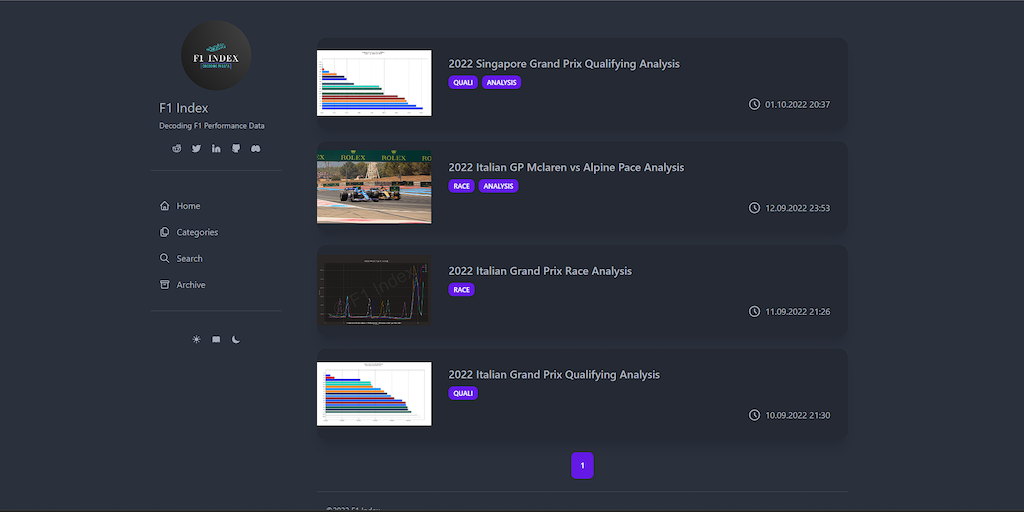The image size is (1024, 512).
Task: Select page 1 pagination button
Action: [583, 466]
